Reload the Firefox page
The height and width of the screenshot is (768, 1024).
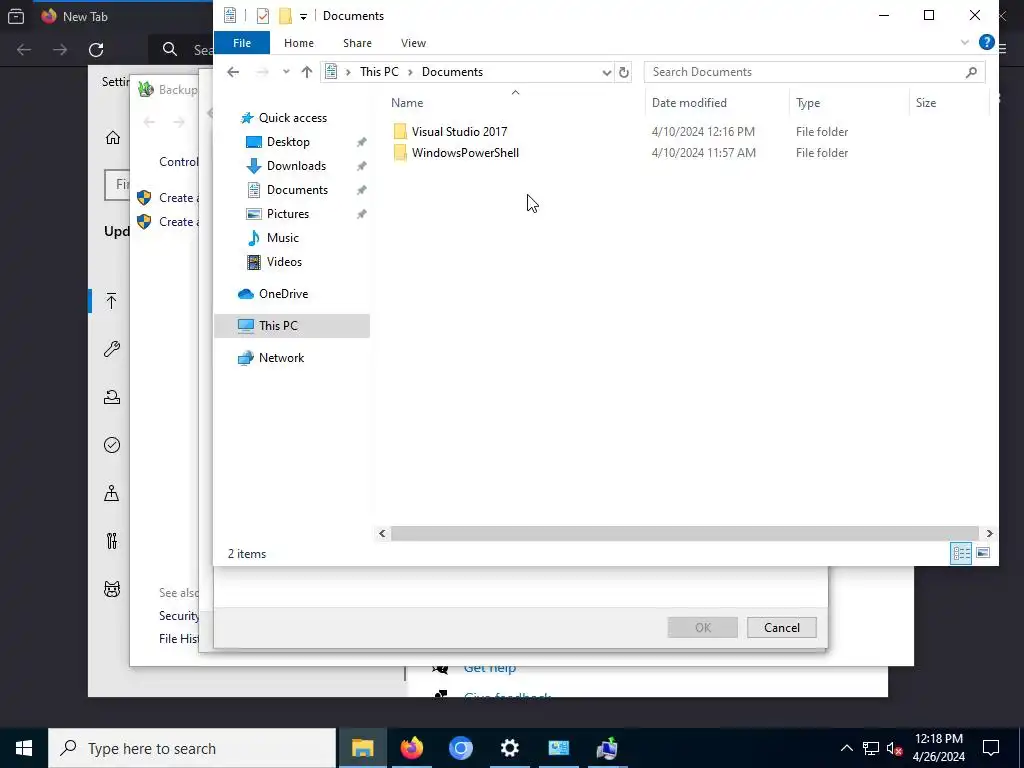click(x=96, y=50)
